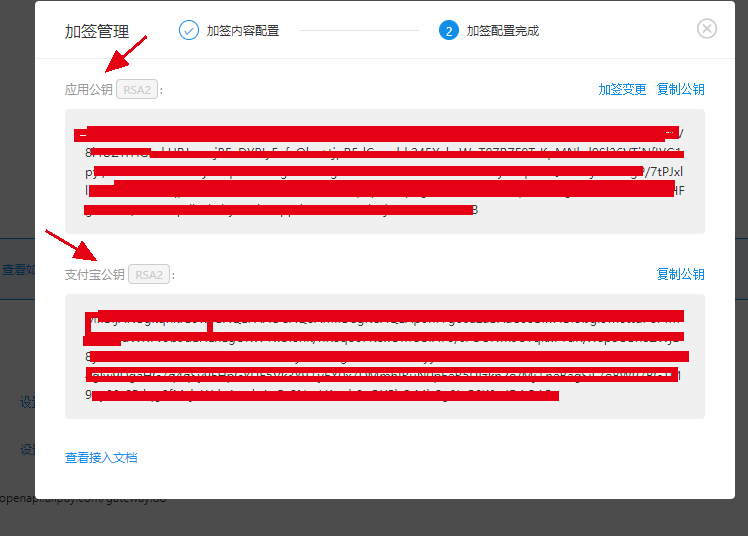Select the 加签管理 dialog title
Image resolution: width=748 pixels, height=536 pixels.
[97, 31]
